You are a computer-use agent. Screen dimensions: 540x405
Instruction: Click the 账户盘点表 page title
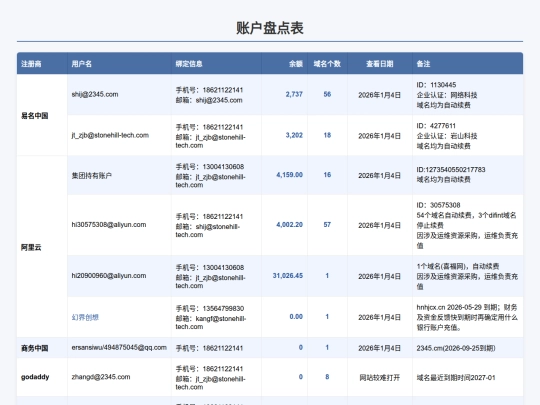(270, 28)
